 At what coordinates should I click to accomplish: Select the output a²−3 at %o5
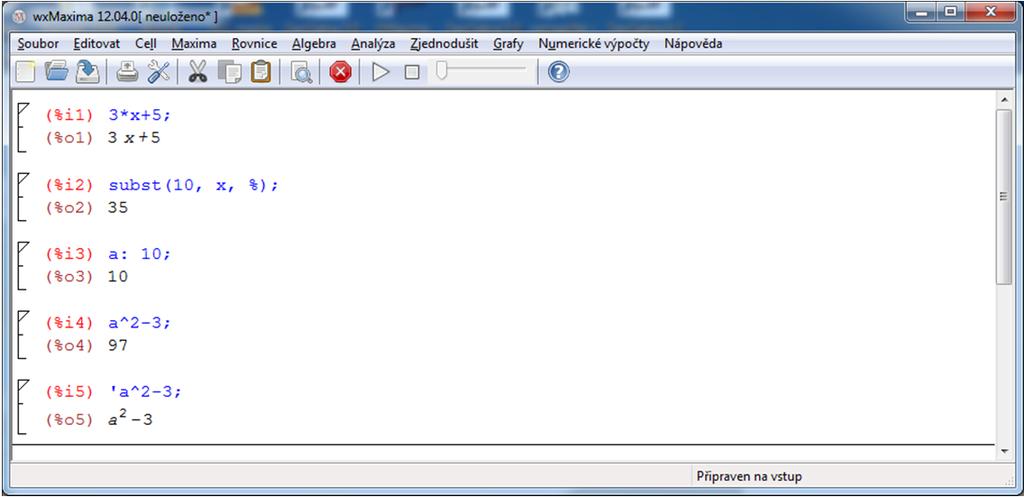tap(131, 418)
